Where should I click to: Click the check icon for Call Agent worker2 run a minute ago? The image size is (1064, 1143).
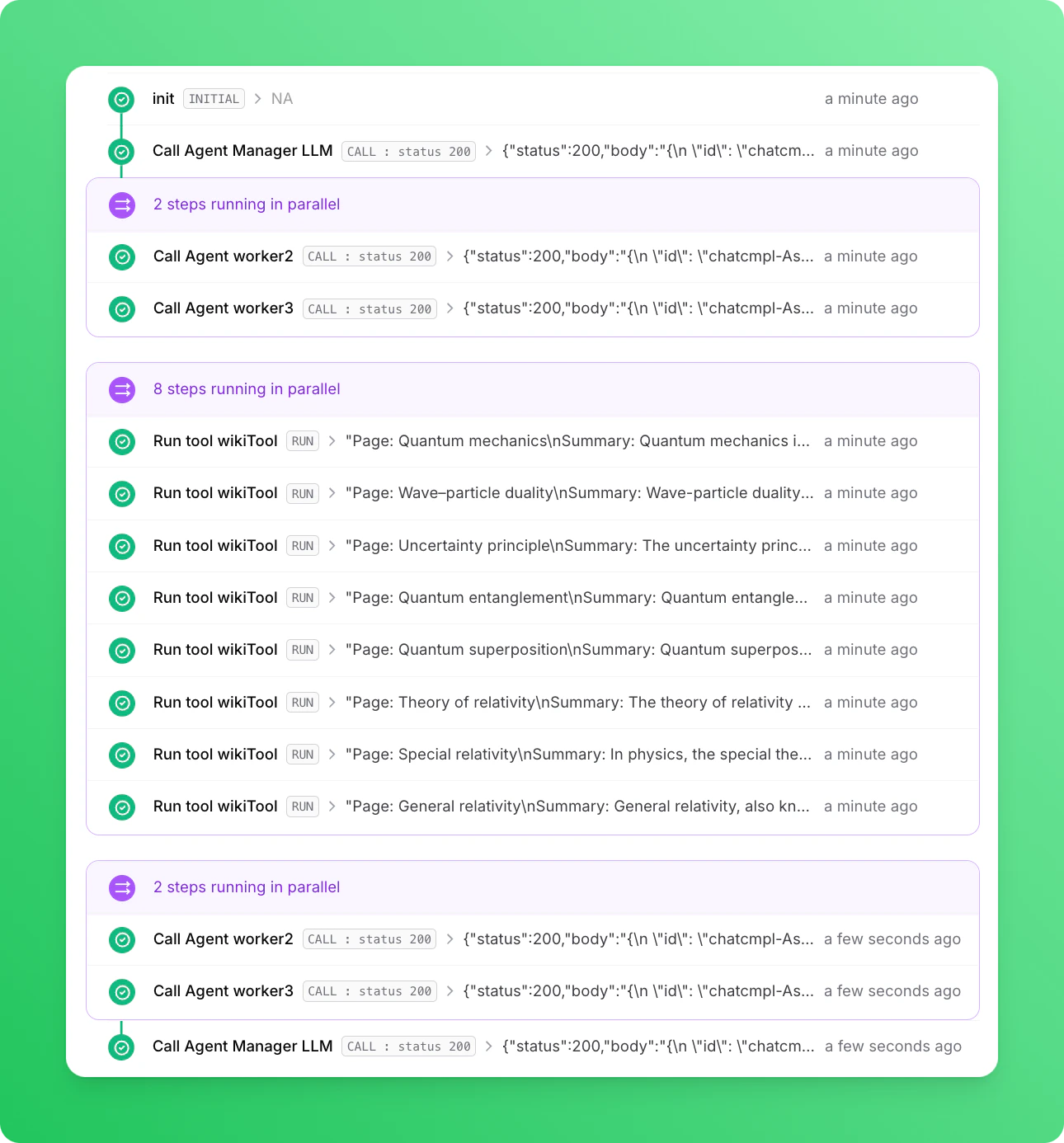pos(122,257)
